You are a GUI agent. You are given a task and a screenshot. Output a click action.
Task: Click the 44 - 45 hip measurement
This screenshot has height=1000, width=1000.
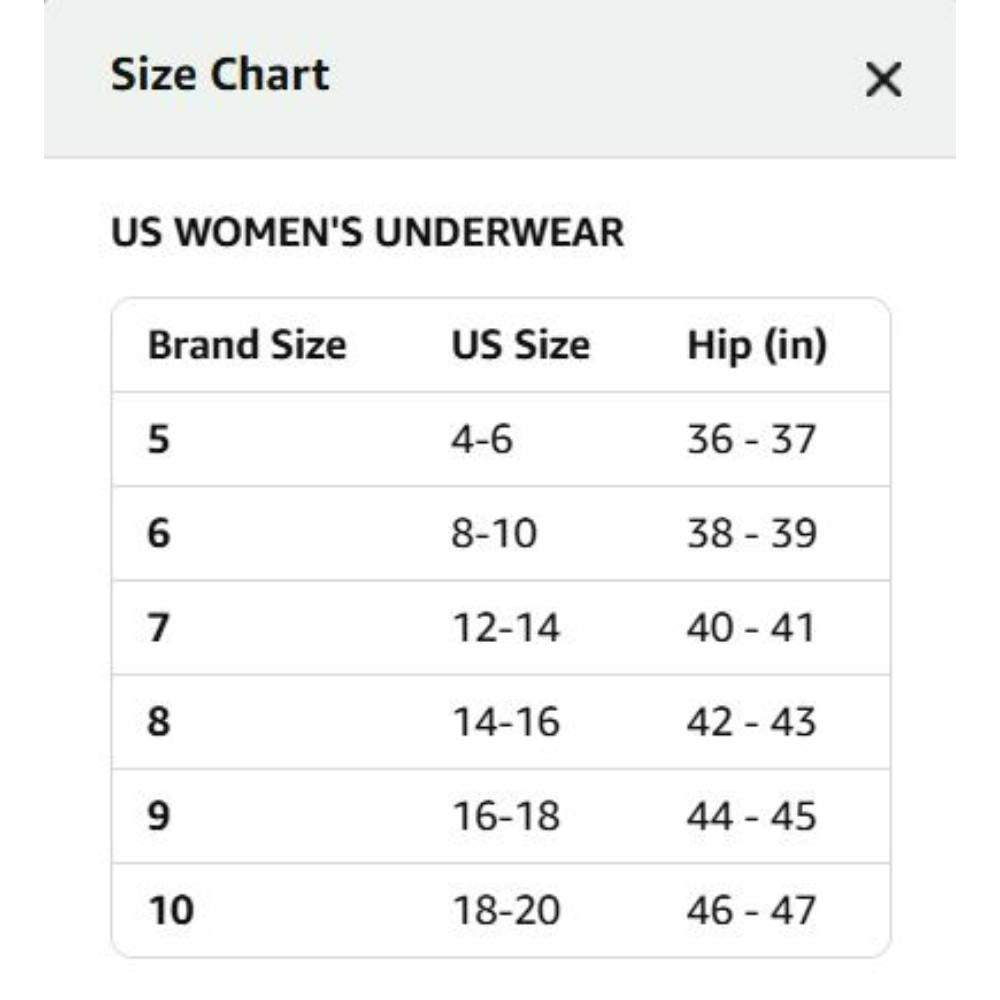coord(751,816)
